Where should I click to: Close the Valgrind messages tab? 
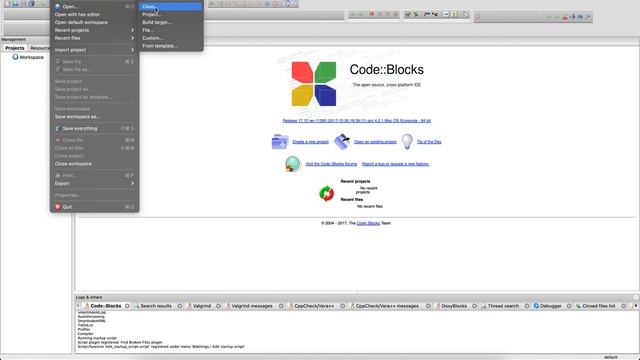pos(281,306)
